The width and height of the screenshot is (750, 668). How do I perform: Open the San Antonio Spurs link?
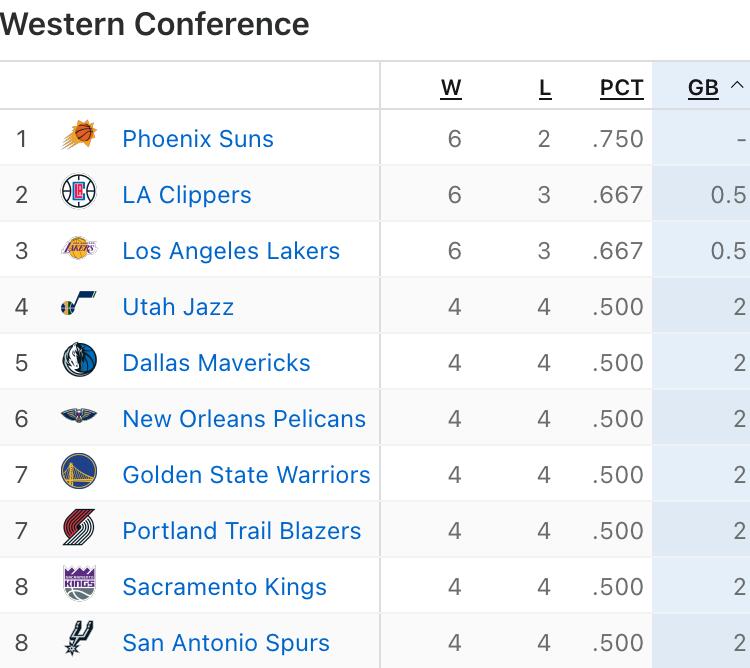click(226, 643)
